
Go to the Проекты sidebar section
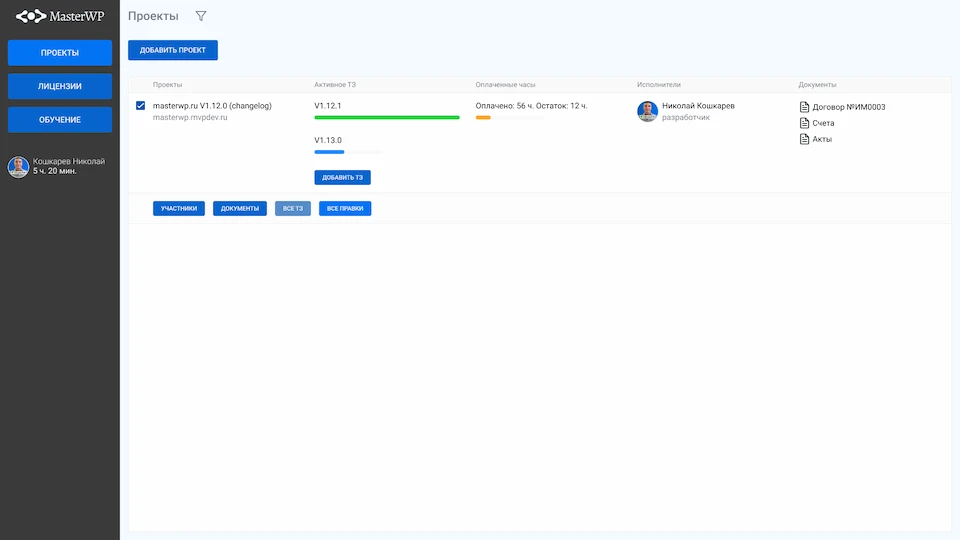pyautogui.click(x=60, y=53)
